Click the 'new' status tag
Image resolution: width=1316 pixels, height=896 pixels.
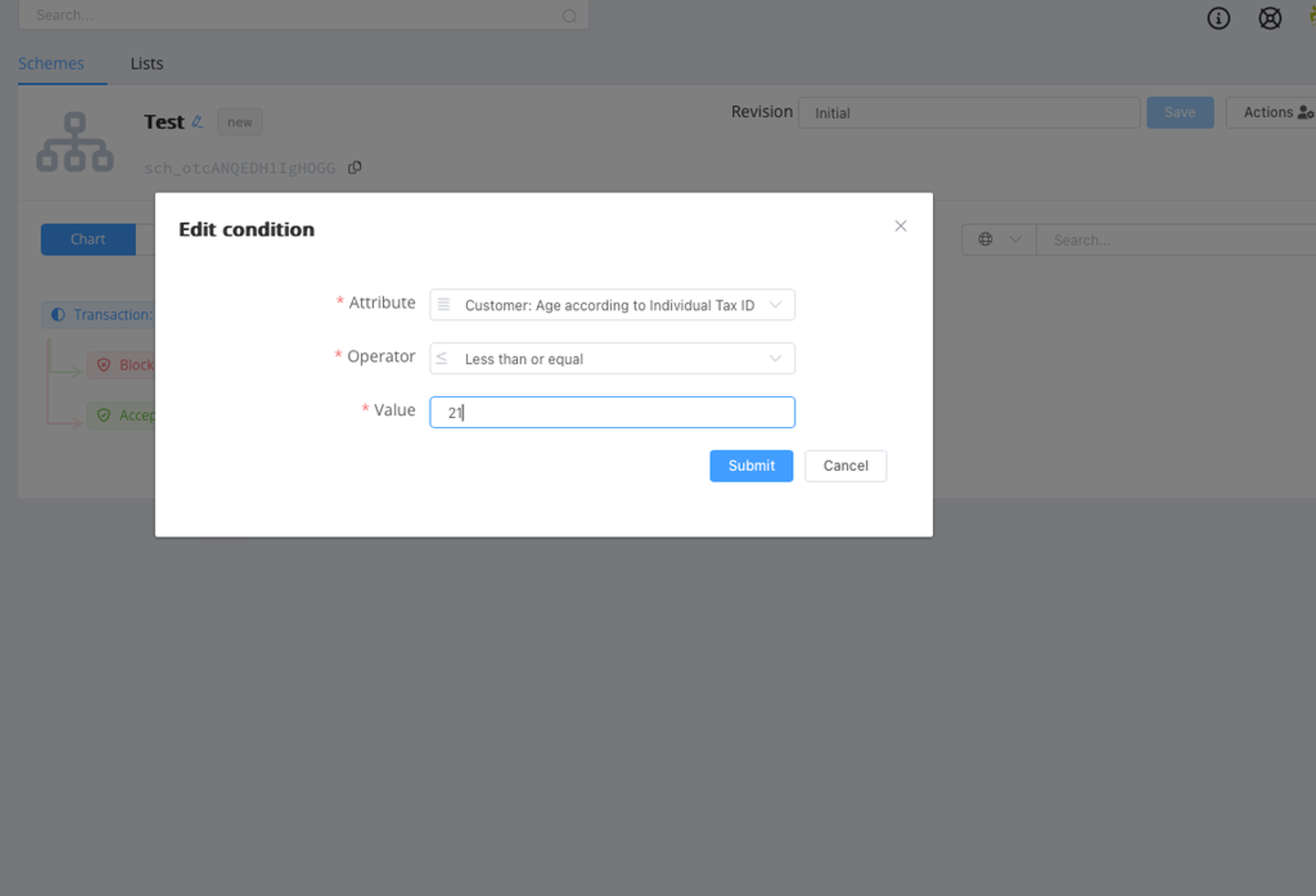pos(240,122)
